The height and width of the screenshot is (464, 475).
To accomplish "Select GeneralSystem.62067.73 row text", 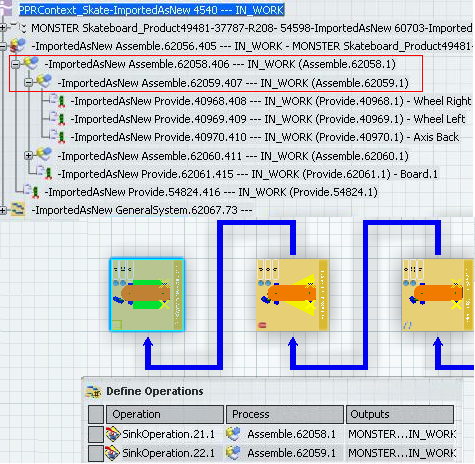I will 142,210.
